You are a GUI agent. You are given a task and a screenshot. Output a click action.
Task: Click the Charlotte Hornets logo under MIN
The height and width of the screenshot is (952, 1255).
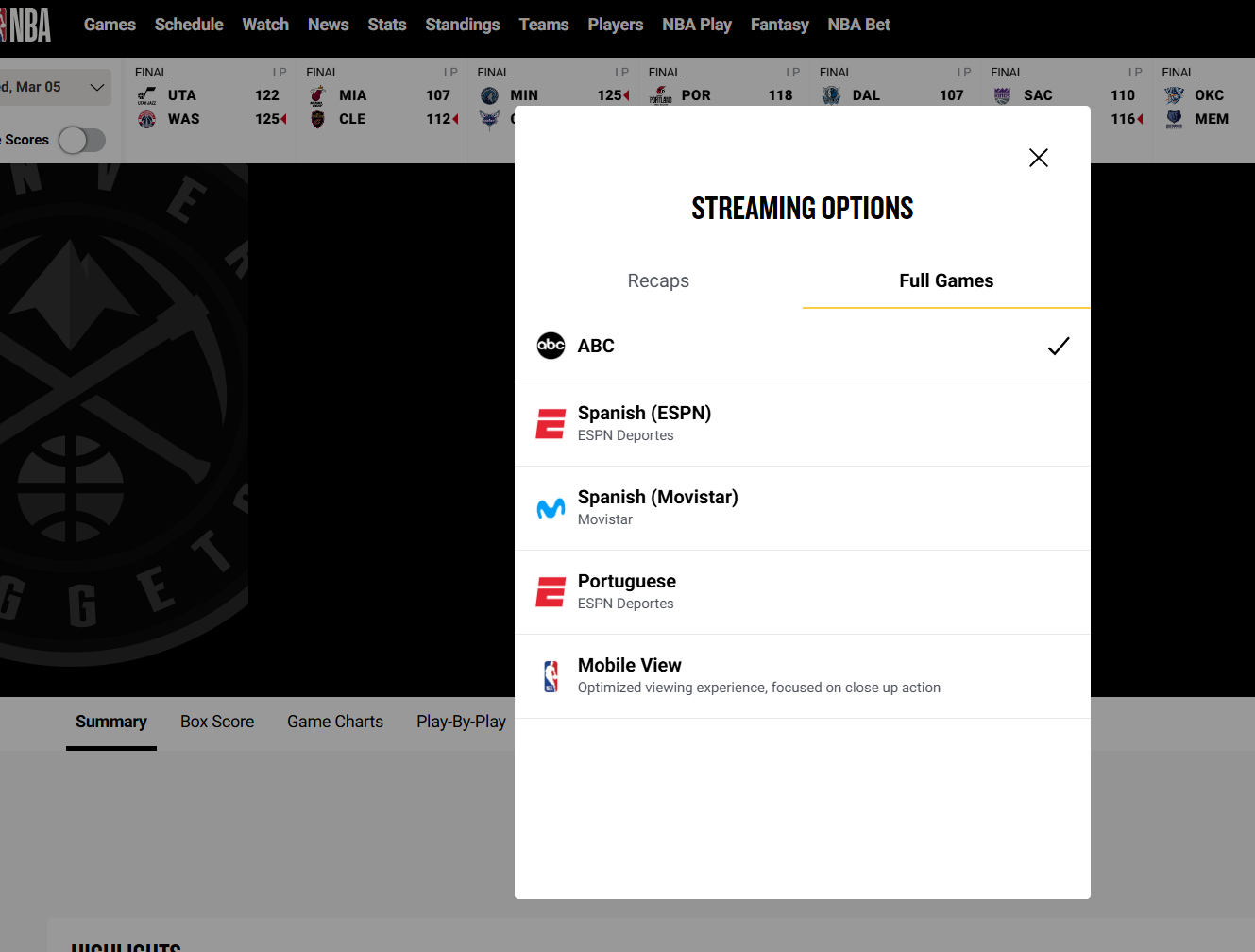coord(489,119)
